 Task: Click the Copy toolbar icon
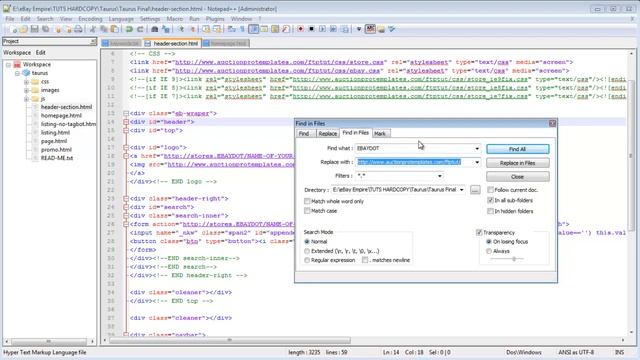(104, 29)
